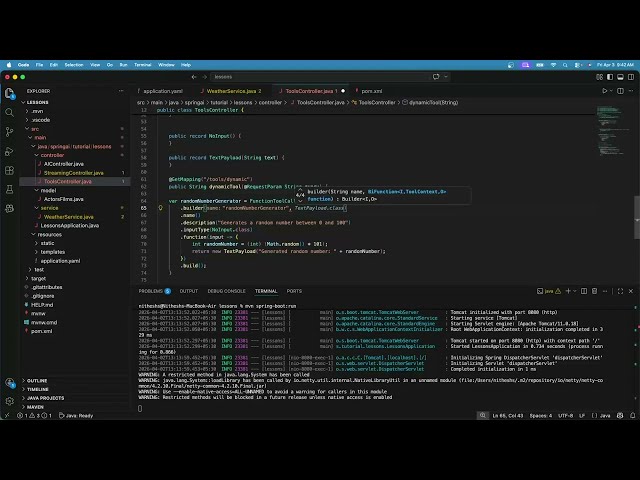The height and width of the screenshot is (480, 640).
Task: Maximize the panel size
Action: (620, 291)
